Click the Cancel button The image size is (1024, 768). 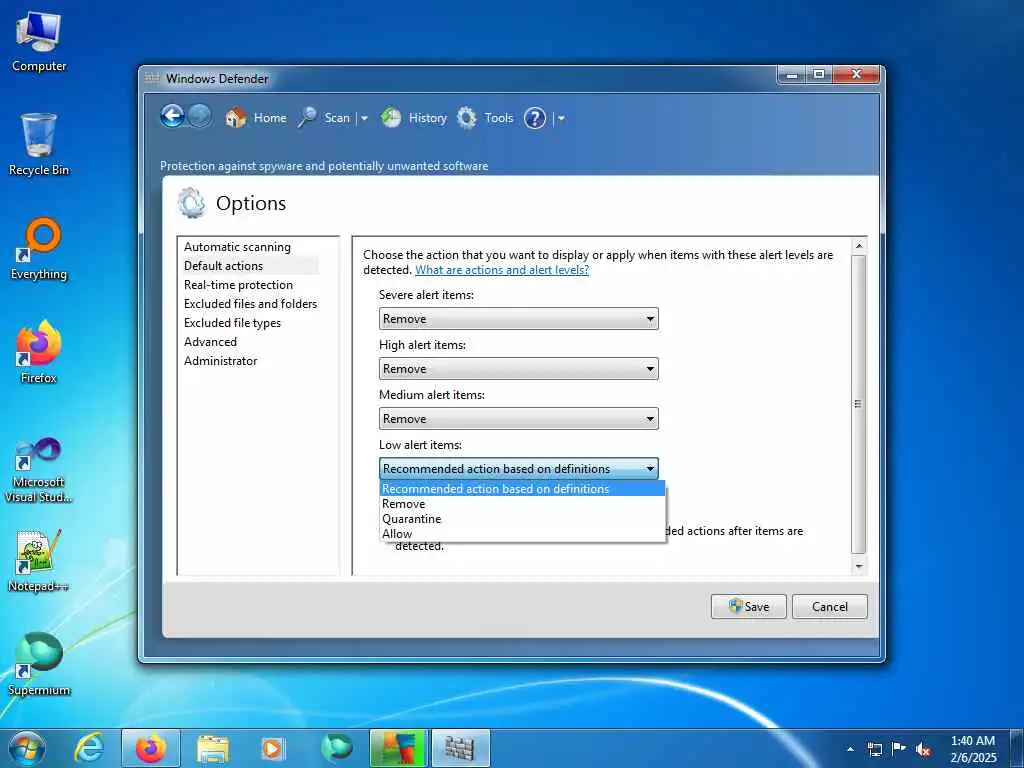click(x=829, y=607)
